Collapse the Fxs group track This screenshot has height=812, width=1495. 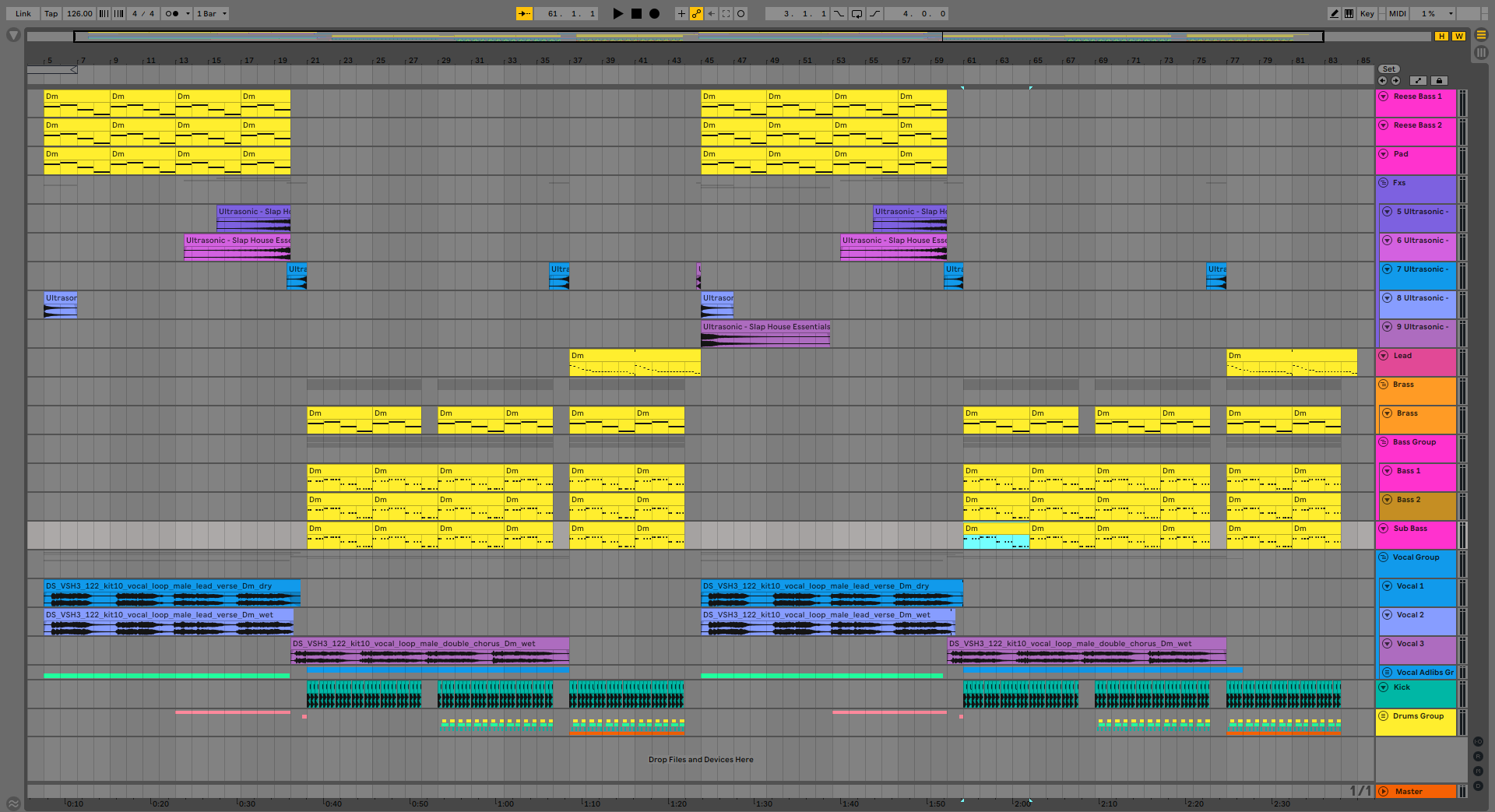pos(1384,183)
